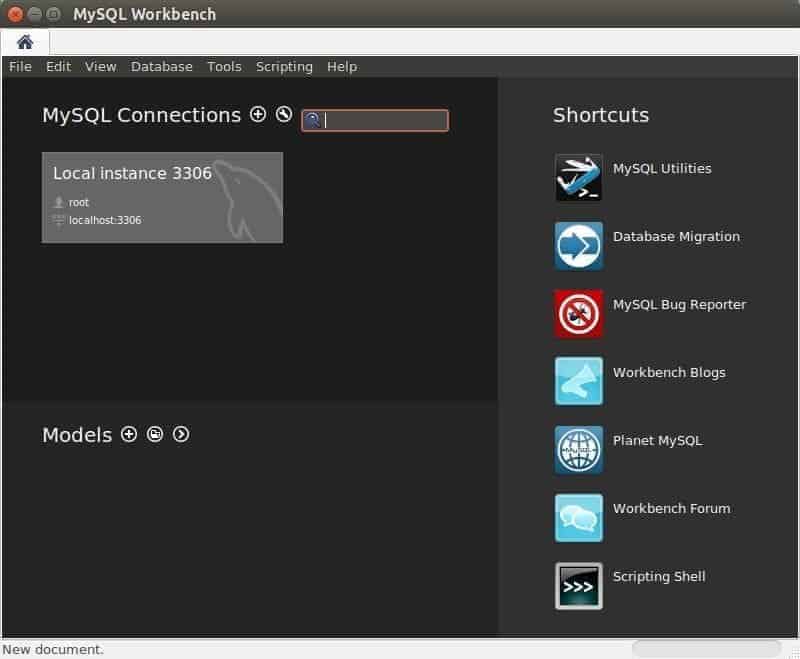Click the Workbench Blogs label
Image resolution: width=800 pixels, height=659 pixels.
669,373
